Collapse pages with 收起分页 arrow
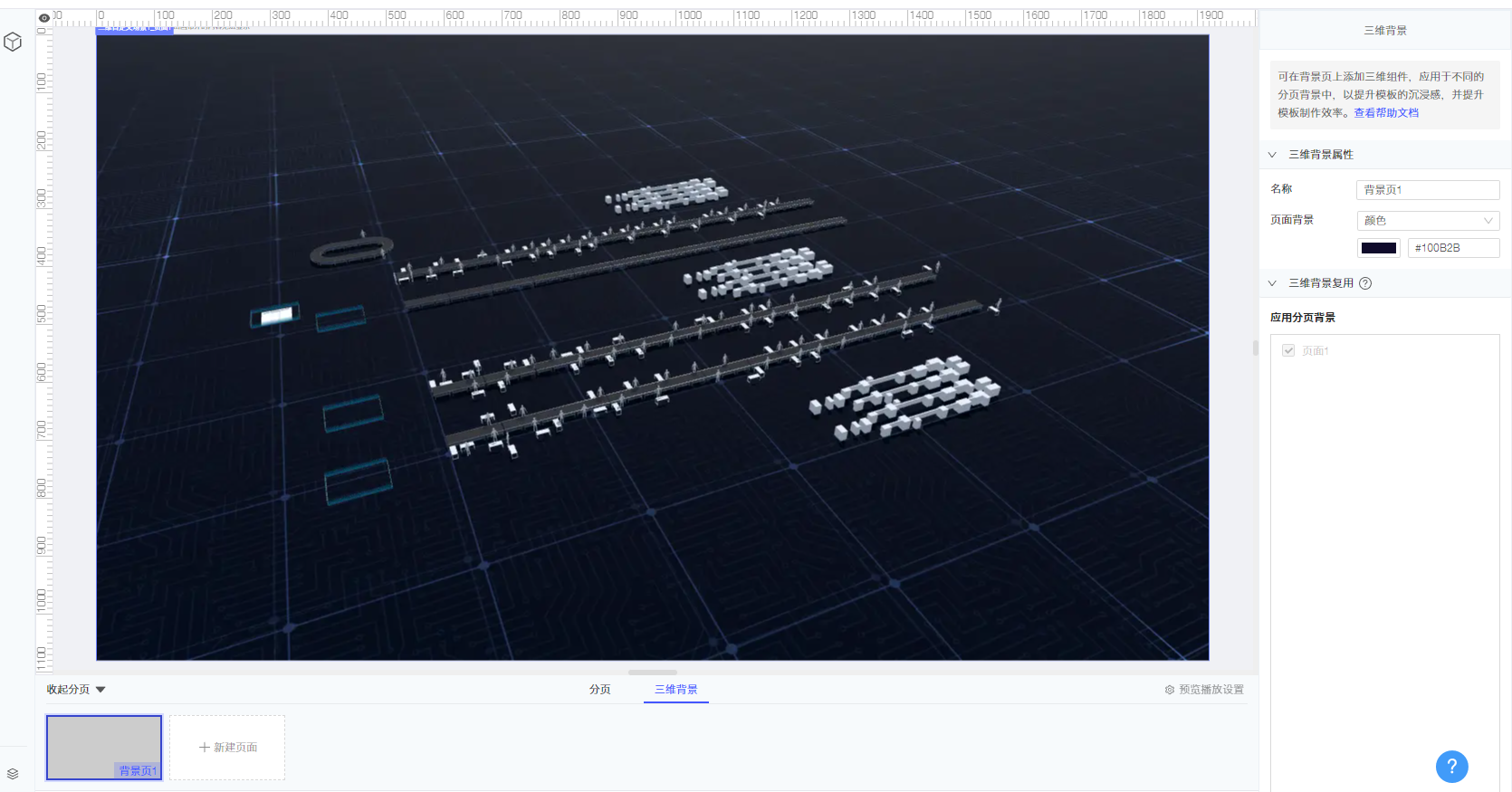This screenshot has height=792, width=1512. (x=100, y=690)
